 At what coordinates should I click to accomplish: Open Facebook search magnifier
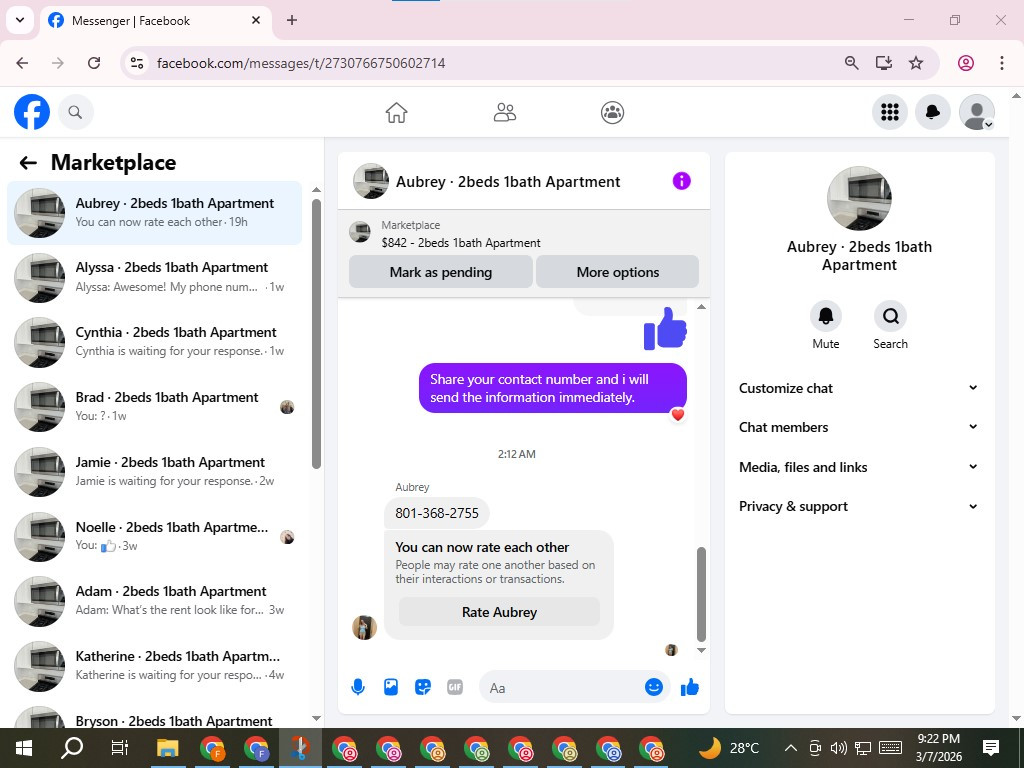click(x=75, y=112)
